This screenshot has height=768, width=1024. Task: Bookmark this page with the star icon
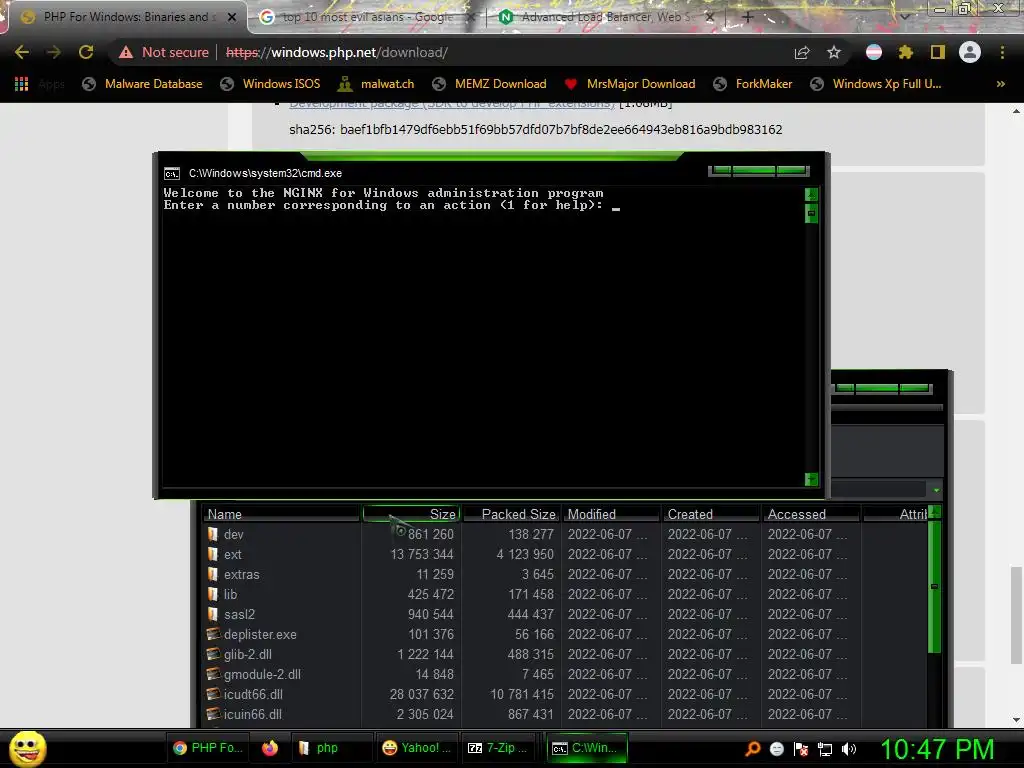tap(833, 52)
